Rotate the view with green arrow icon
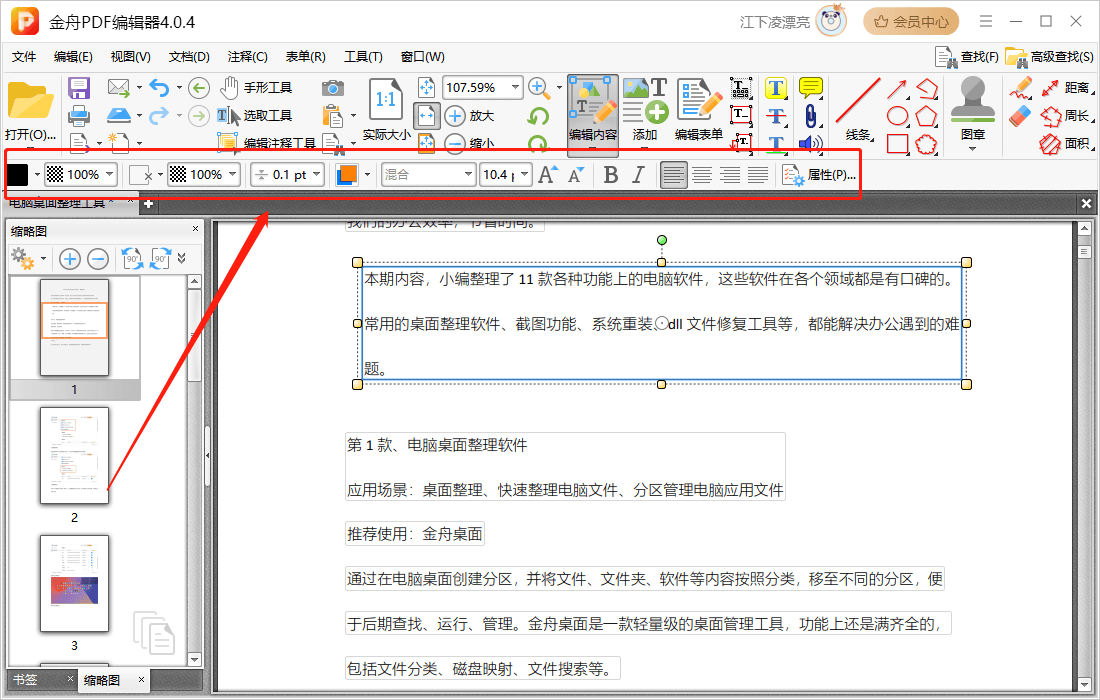Viewport: 1100px width, 700px height. pyautogui.click(x=538, y=116)
